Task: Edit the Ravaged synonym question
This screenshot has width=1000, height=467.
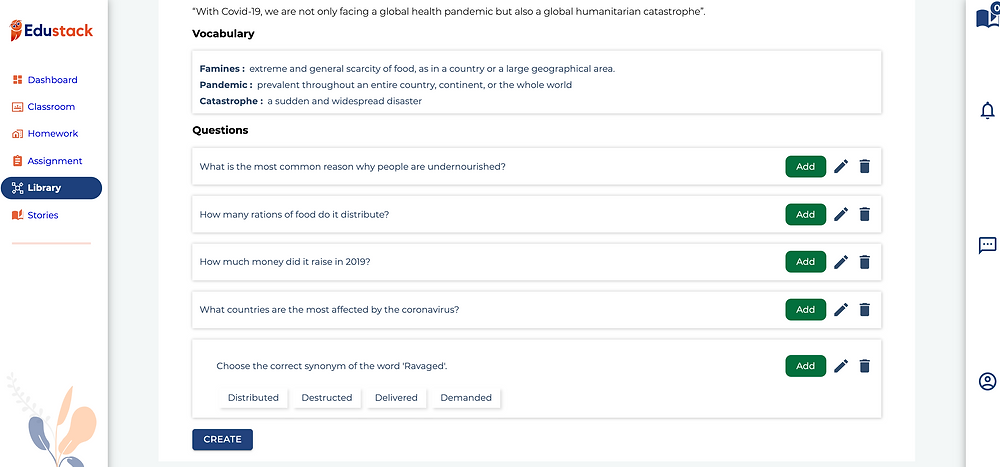Action: (x=841, y=366)
